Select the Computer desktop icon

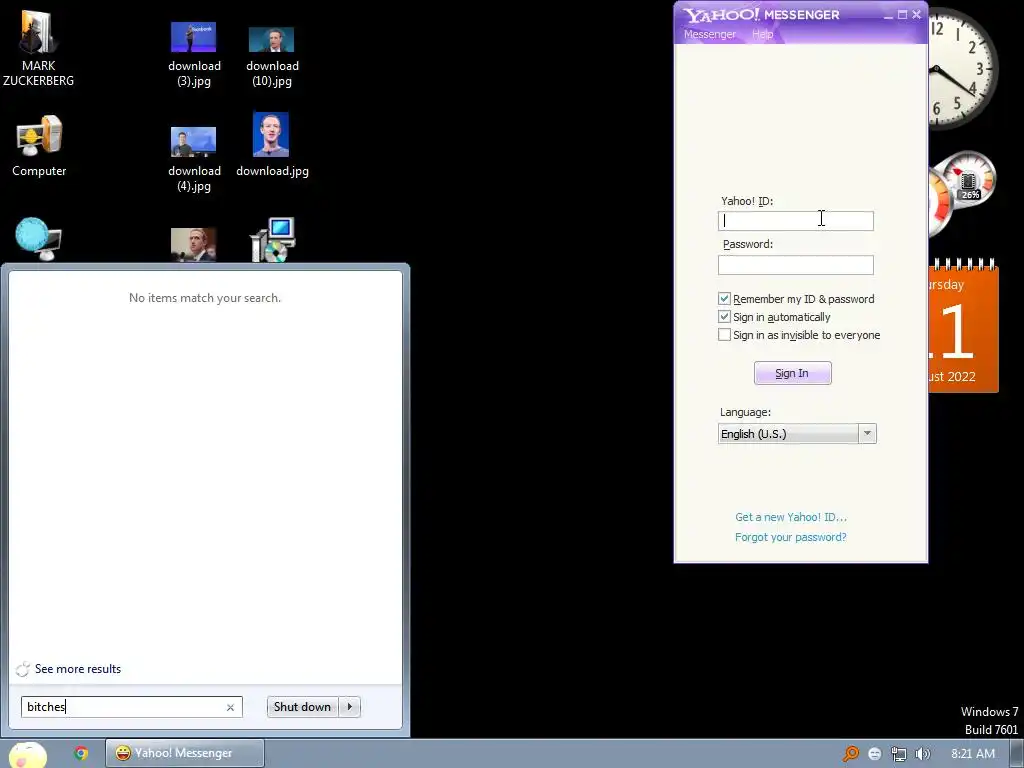tap(39, 146)
